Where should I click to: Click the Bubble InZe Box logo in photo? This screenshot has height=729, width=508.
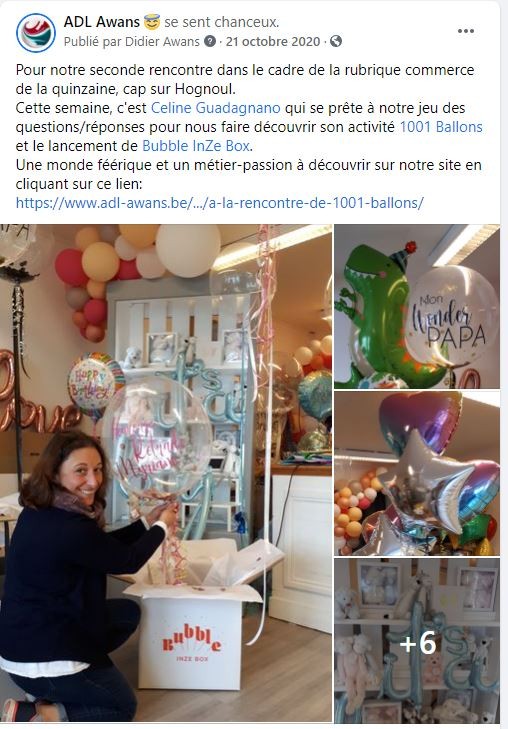click(191, 643)
